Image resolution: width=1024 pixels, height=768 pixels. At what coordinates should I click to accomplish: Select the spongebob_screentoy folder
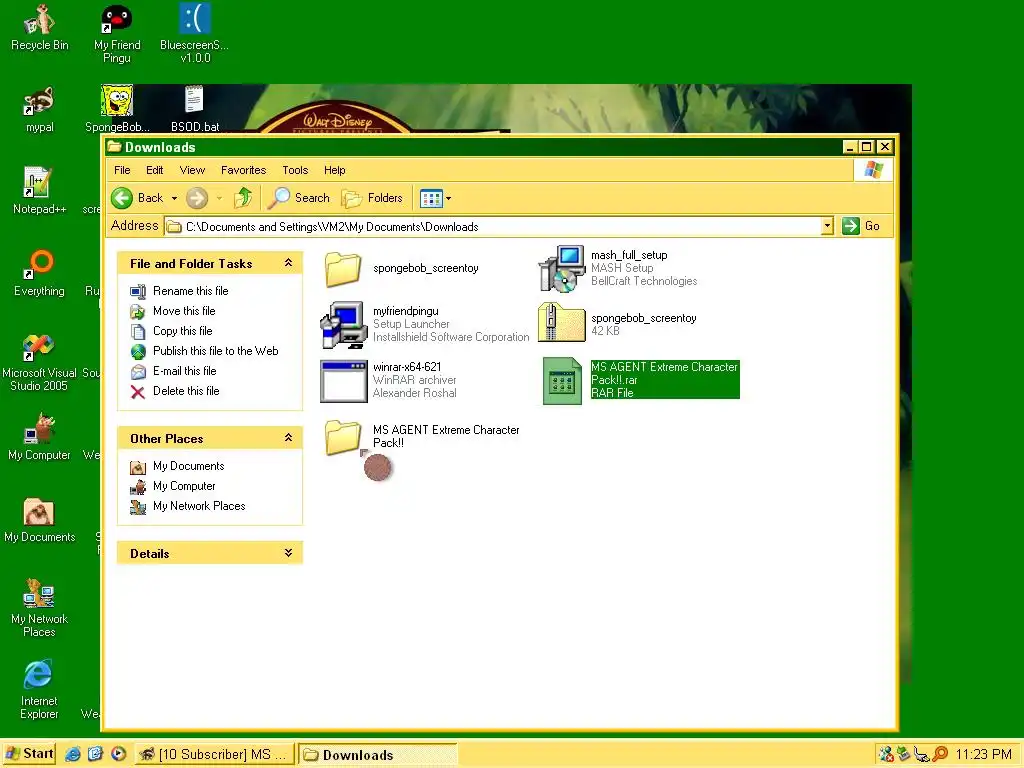pos(402,268)
